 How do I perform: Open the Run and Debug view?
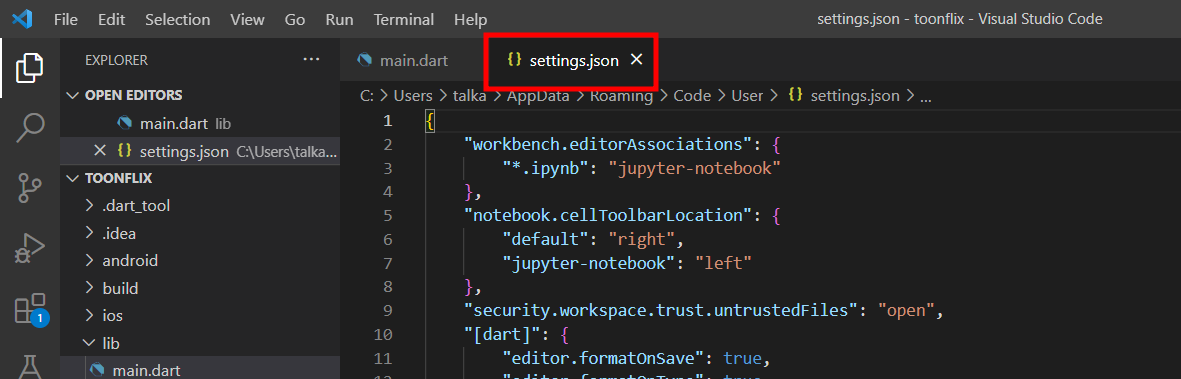click(29, 248)
